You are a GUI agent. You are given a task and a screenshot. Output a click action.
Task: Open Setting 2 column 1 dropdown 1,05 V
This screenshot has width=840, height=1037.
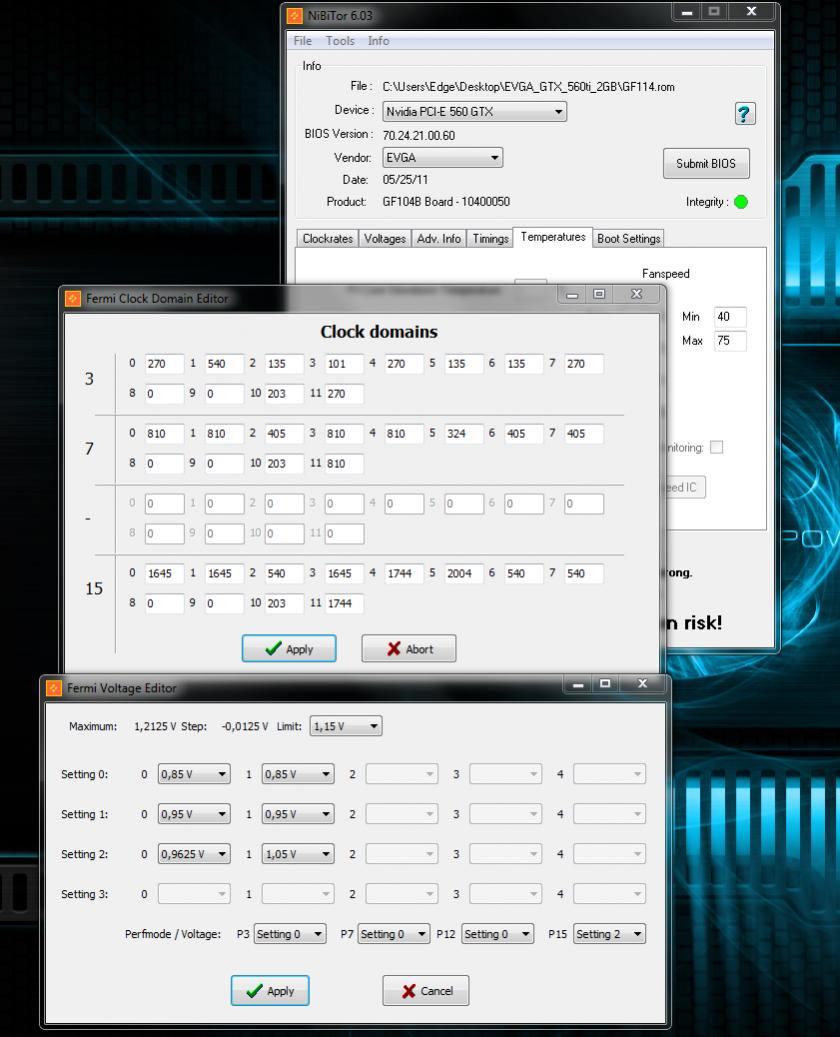click(x=298, y=854)
